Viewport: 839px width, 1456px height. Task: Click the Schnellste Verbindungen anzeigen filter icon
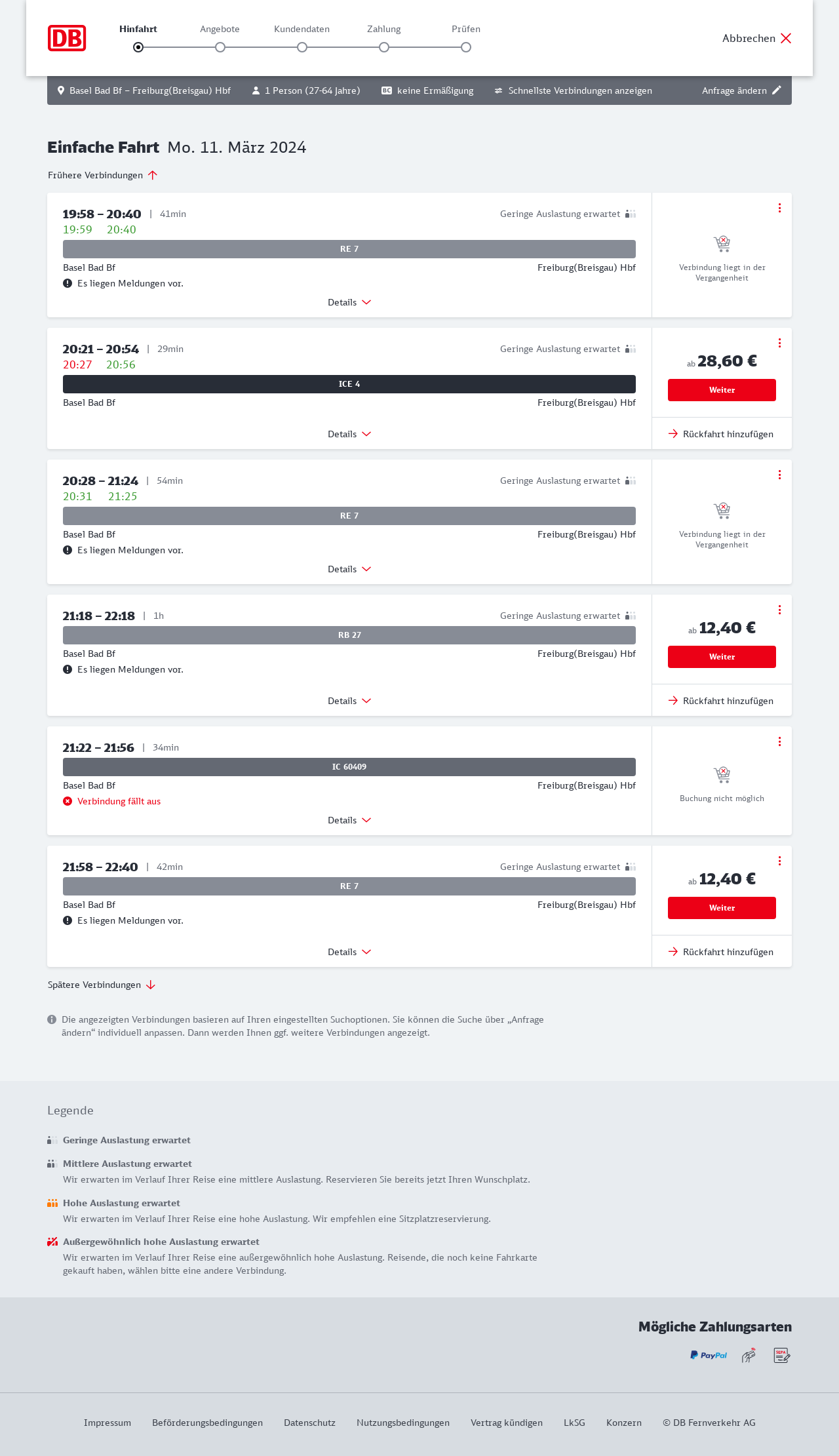[498, 90]
